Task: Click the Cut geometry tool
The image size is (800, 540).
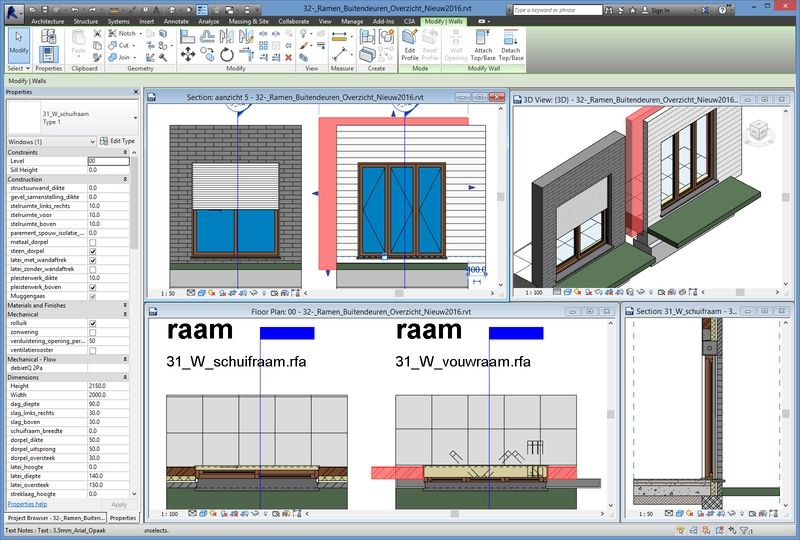Action: [x=121, y=45]
